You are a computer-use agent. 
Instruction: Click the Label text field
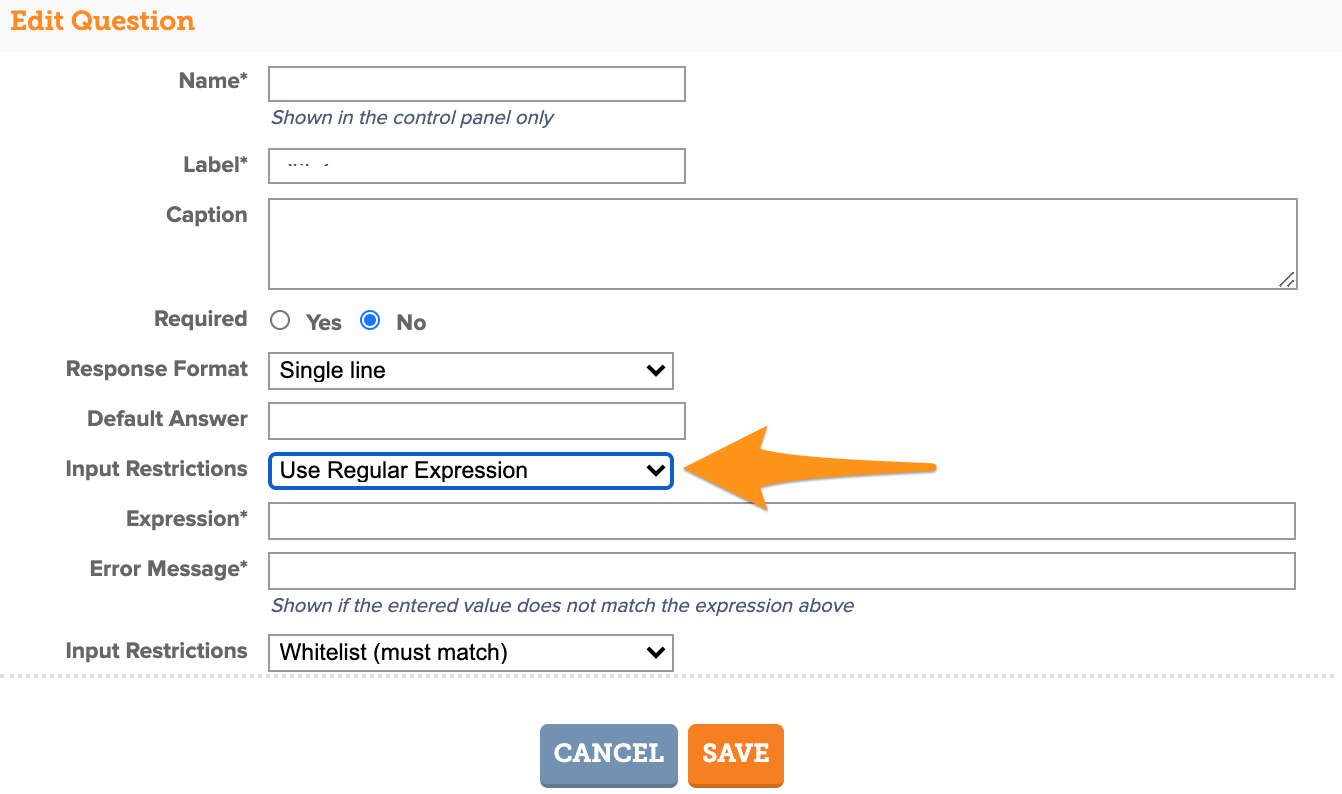point(476,166)
